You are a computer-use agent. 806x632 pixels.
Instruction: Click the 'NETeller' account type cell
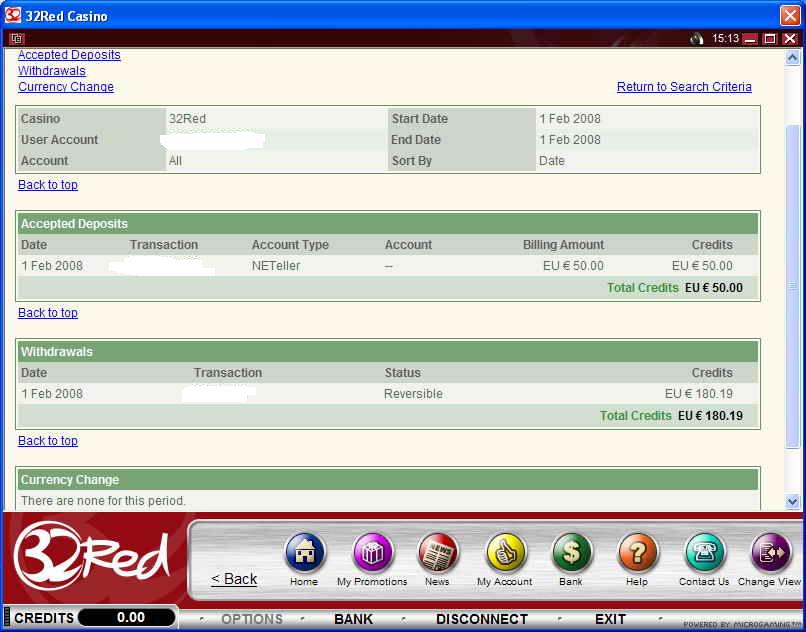click(x=276, y=266)
